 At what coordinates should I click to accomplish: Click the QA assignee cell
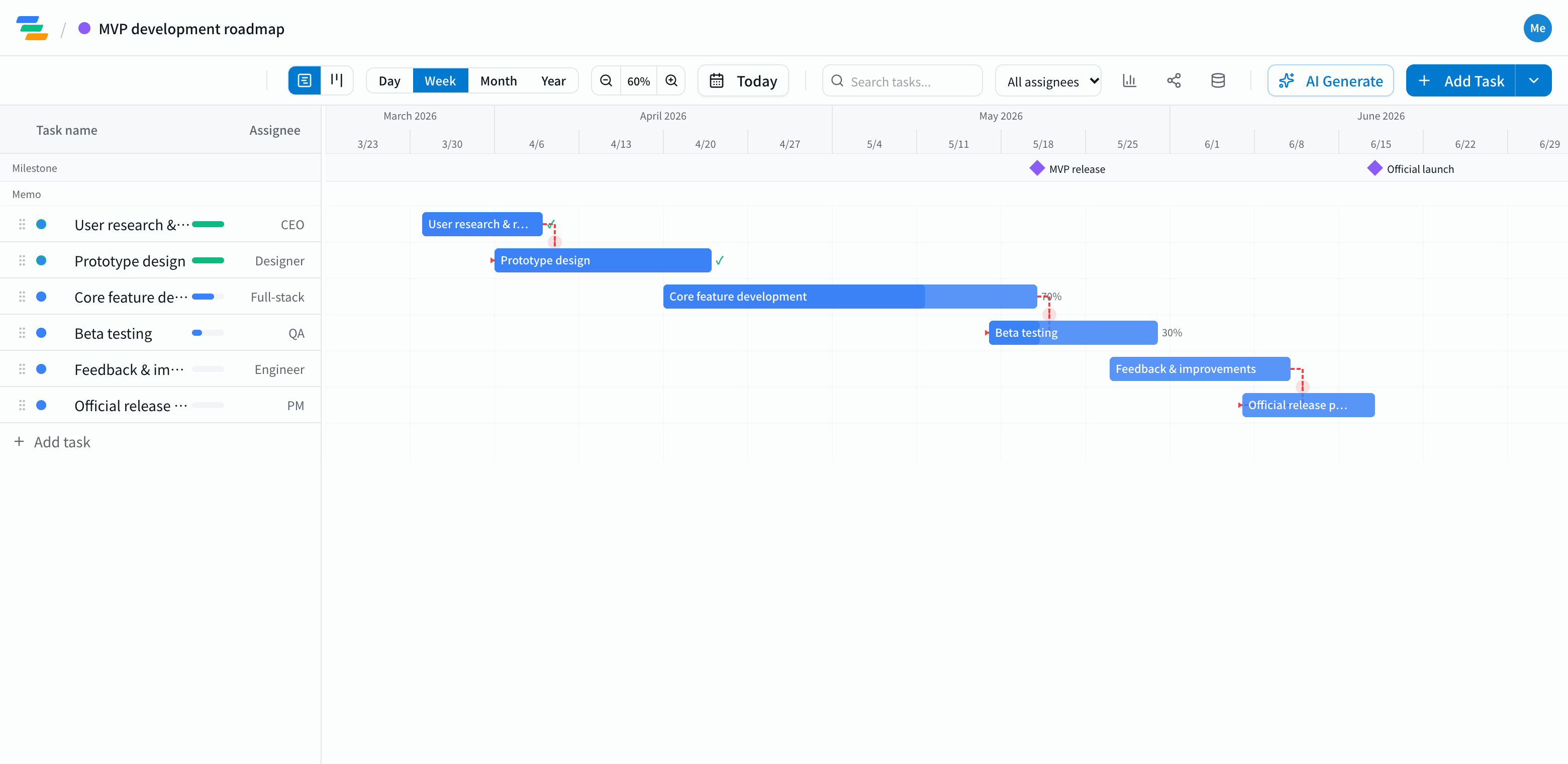[297, 334]
